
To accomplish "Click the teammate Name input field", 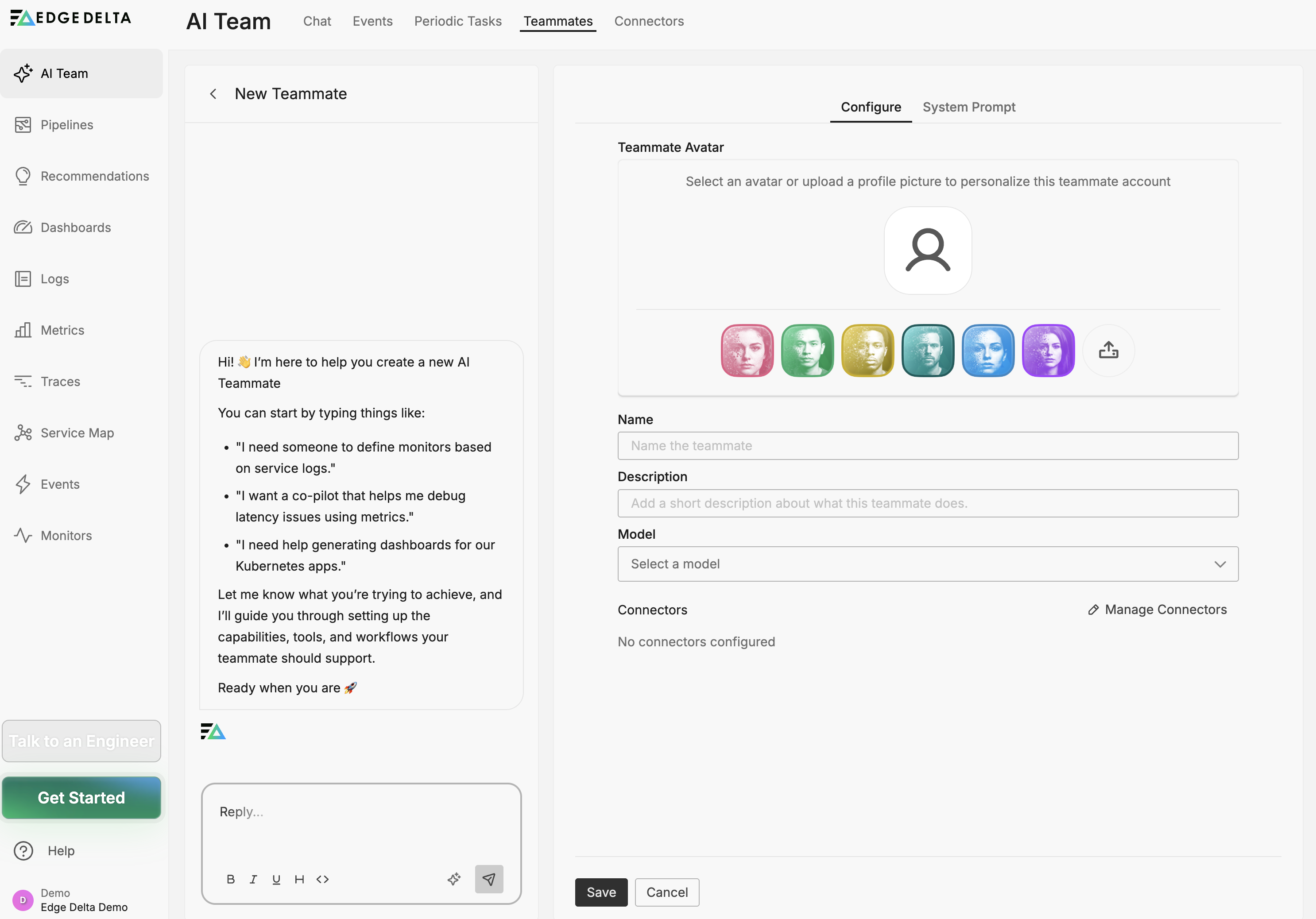I will [x=927, y=446].
